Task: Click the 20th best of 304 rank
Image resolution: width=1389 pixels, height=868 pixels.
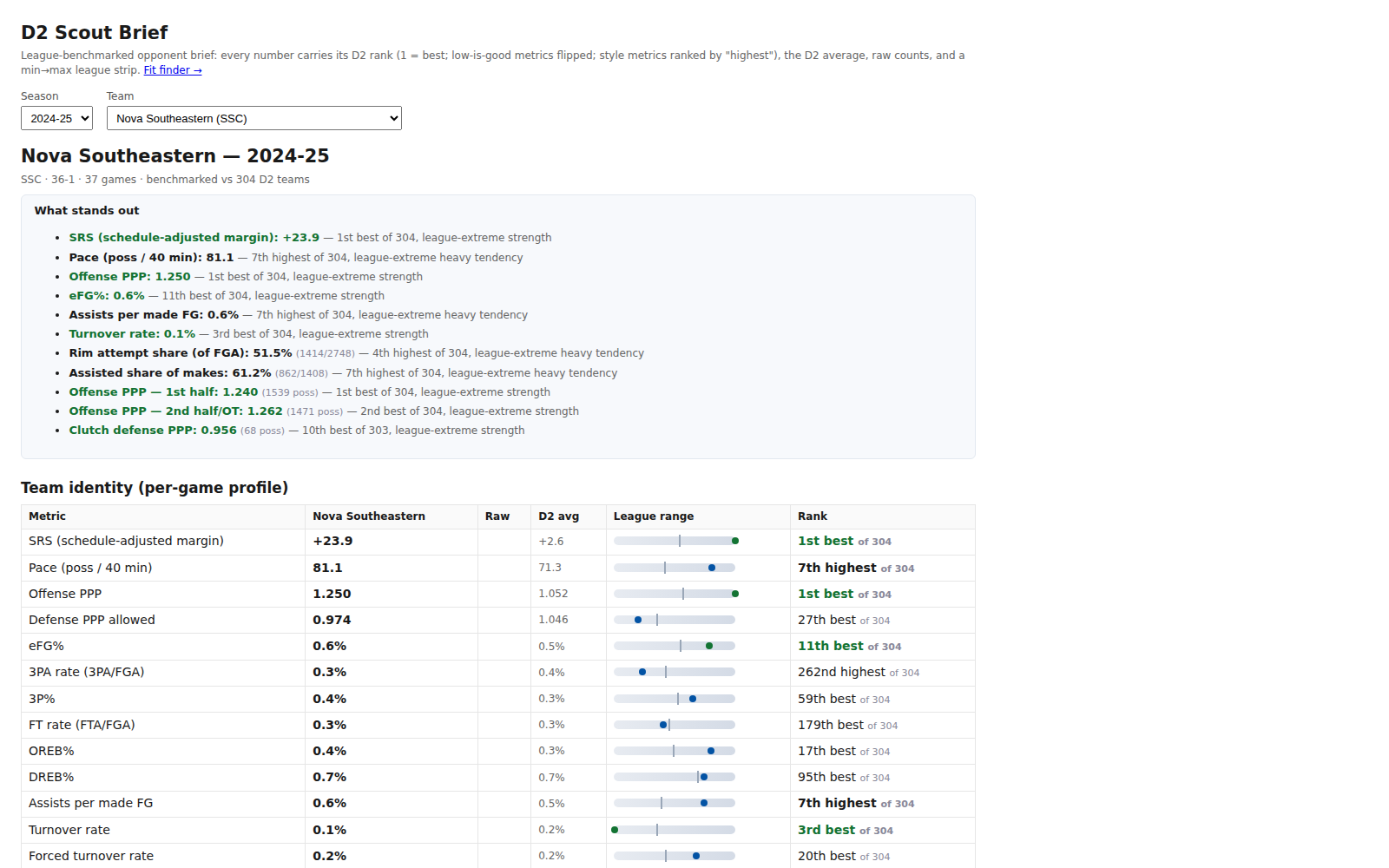Action: point(844,857)
